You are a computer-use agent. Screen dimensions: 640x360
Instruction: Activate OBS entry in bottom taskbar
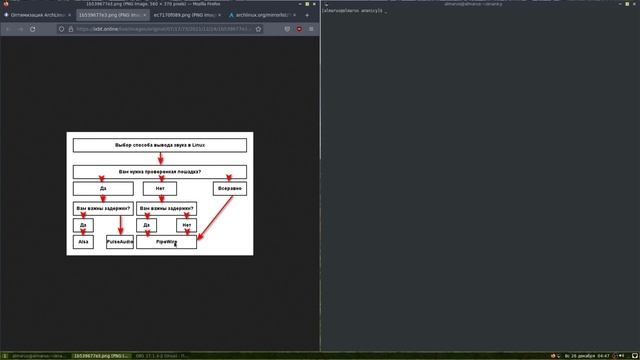[162, 356]
